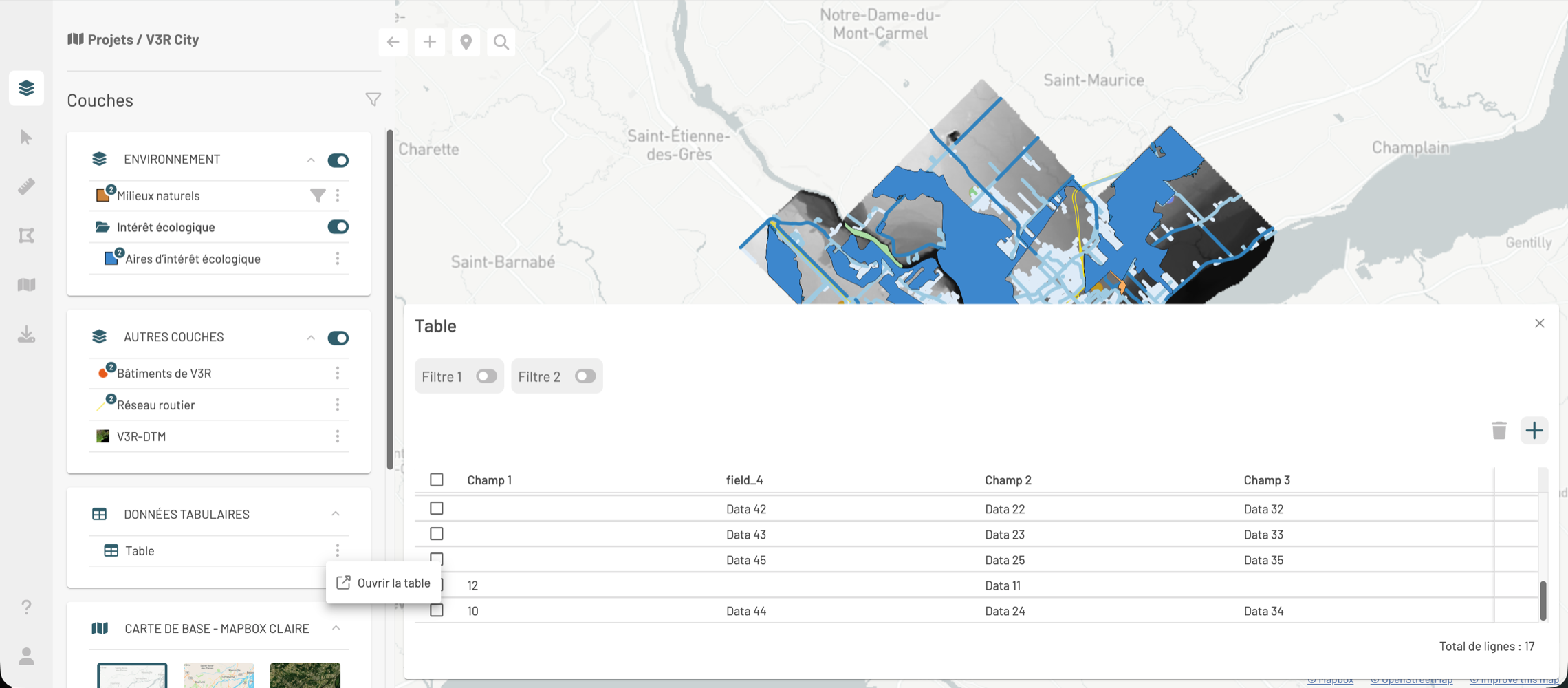Screen dimensions: 1568x688
Task: Click the trash delete icon in Table
Action: coord(1499,431)
